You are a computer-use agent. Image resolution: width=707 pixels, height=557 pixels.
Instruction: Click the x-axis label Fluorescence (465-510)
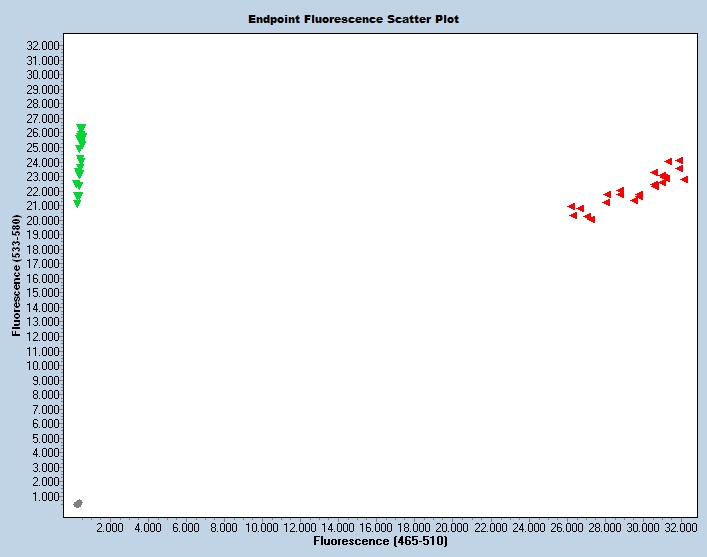pyautogui.click(x=380, y=541)
